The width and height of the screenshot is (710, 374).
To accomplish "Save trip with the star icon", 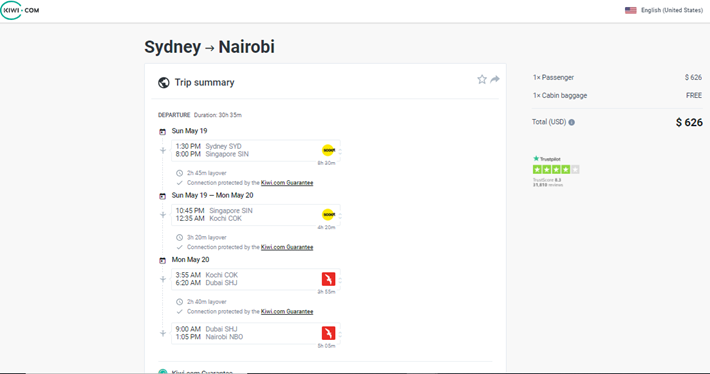I will click(x=482, y=80).
